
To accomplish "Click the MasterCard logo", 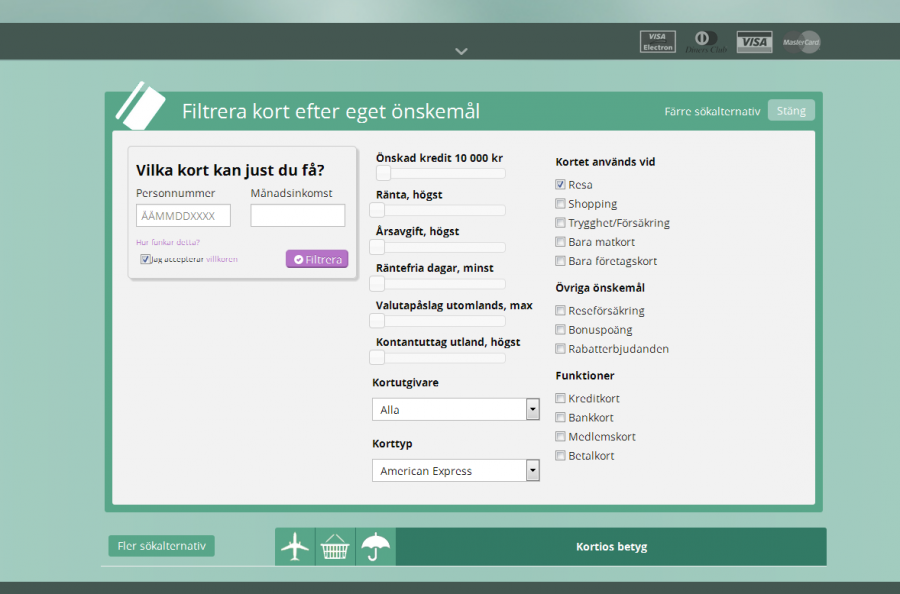I will pyautogui.click(x=802, y=42).
